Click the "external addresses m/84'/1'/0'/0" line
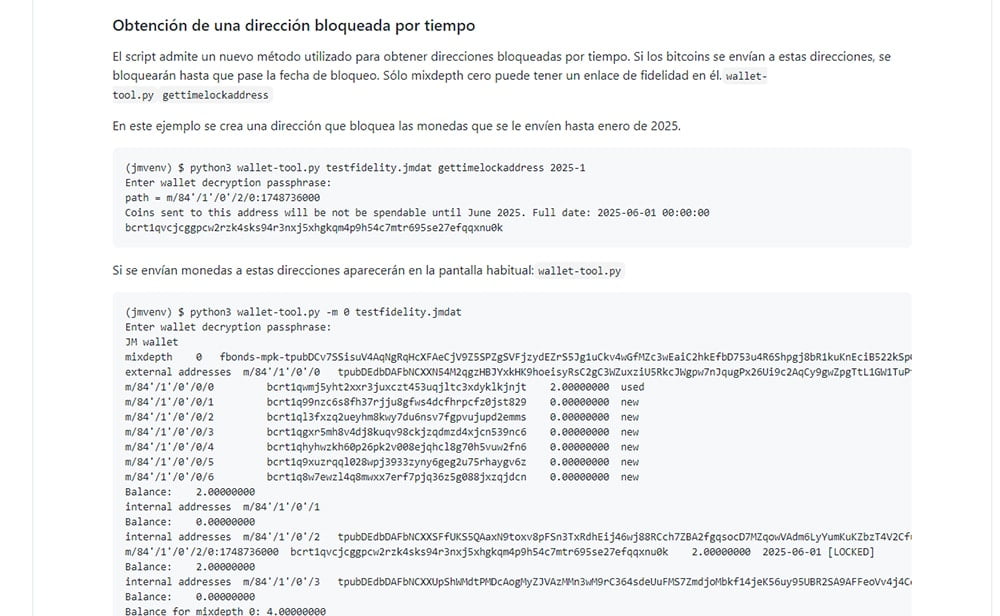 pos(500,372)
